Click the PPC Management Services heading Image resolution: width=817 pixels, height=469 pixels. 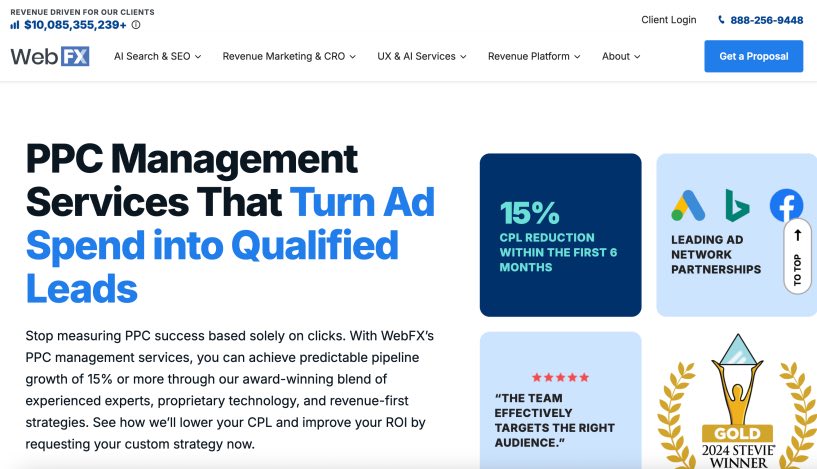[230, 223]
